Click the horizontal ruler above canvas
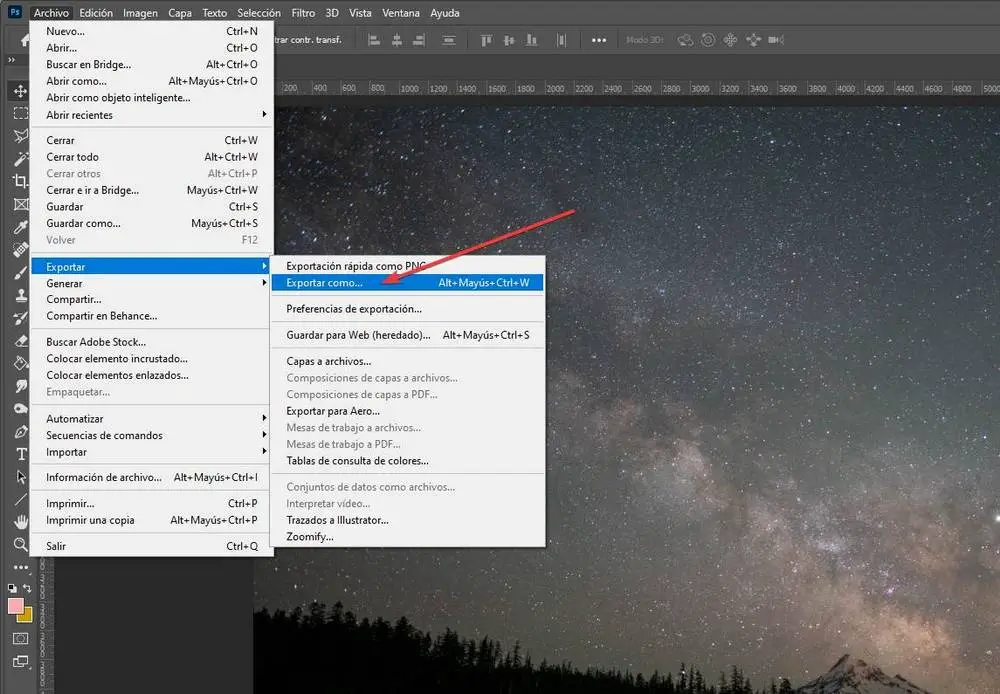This screenshot has height=694, width=1000. [x=637, y=88]
